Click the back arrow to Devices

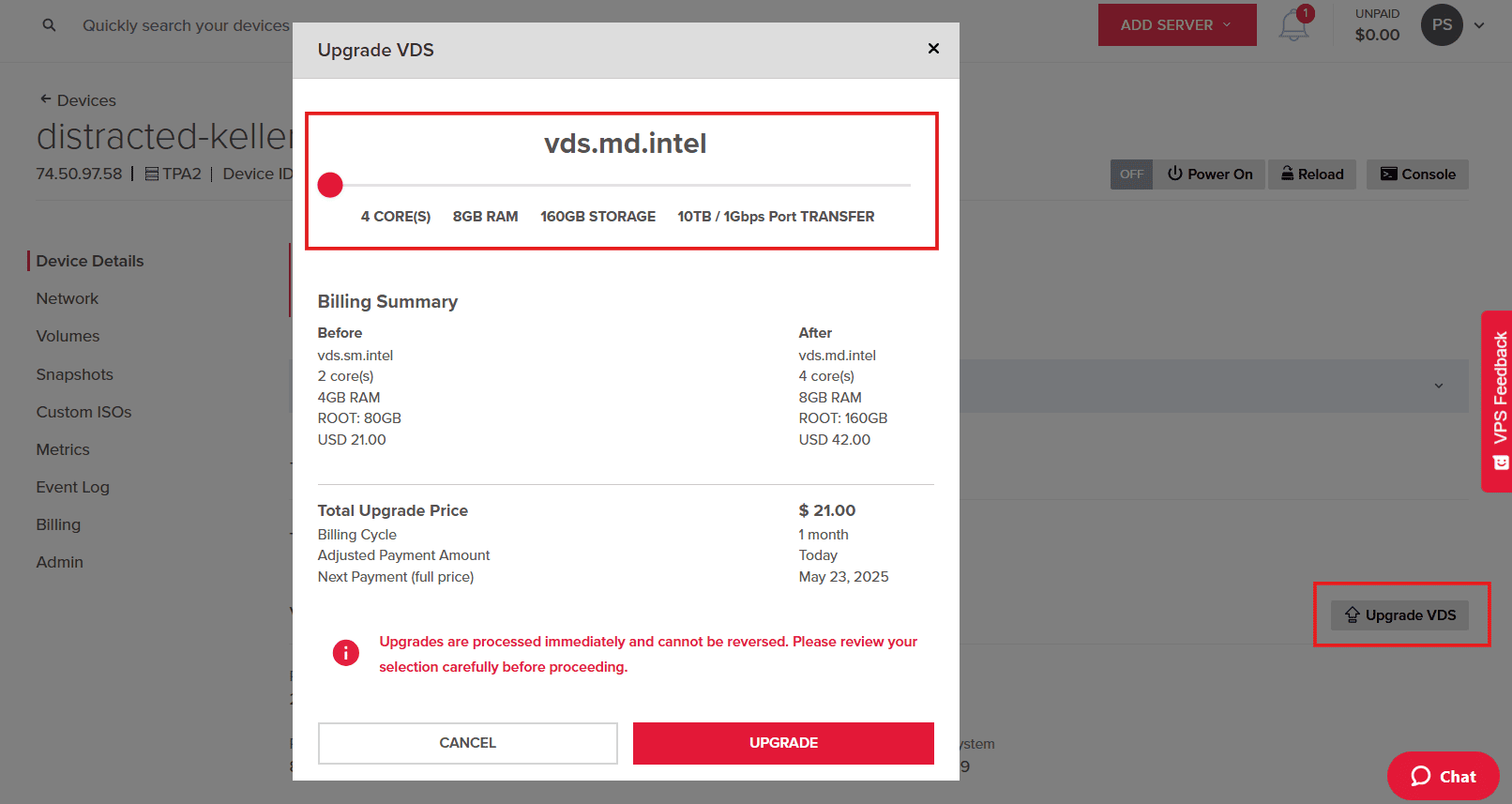(x=45, y=99)
